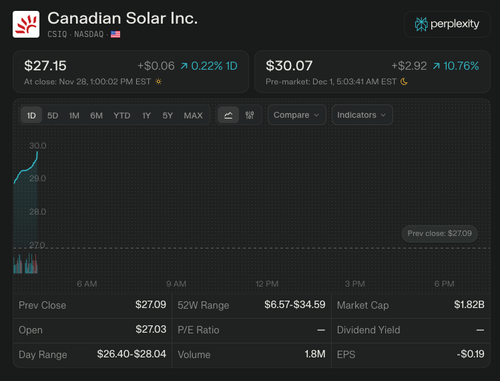Viewport: 500px width, 381px height.
Task: Show the 1Y range
Action: click(146, 115)
